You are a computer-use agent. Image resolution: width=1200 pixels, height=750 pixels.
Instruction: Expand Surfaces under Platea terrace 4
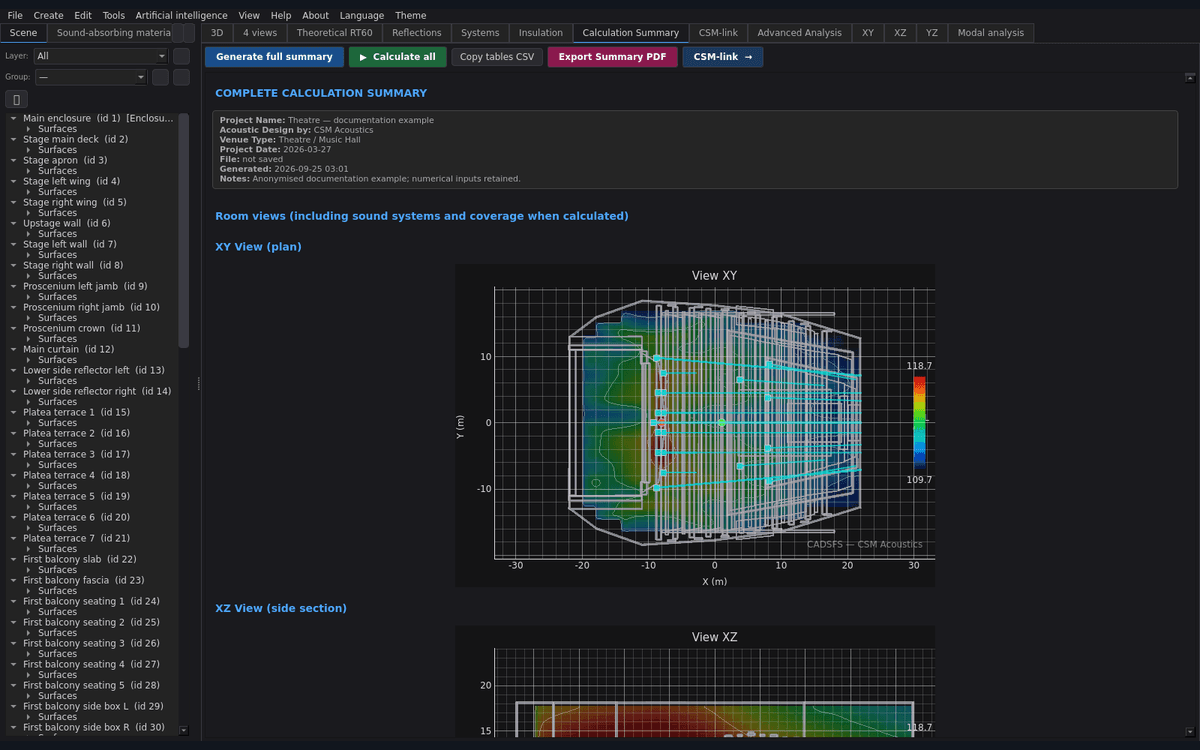pos(29,486)
